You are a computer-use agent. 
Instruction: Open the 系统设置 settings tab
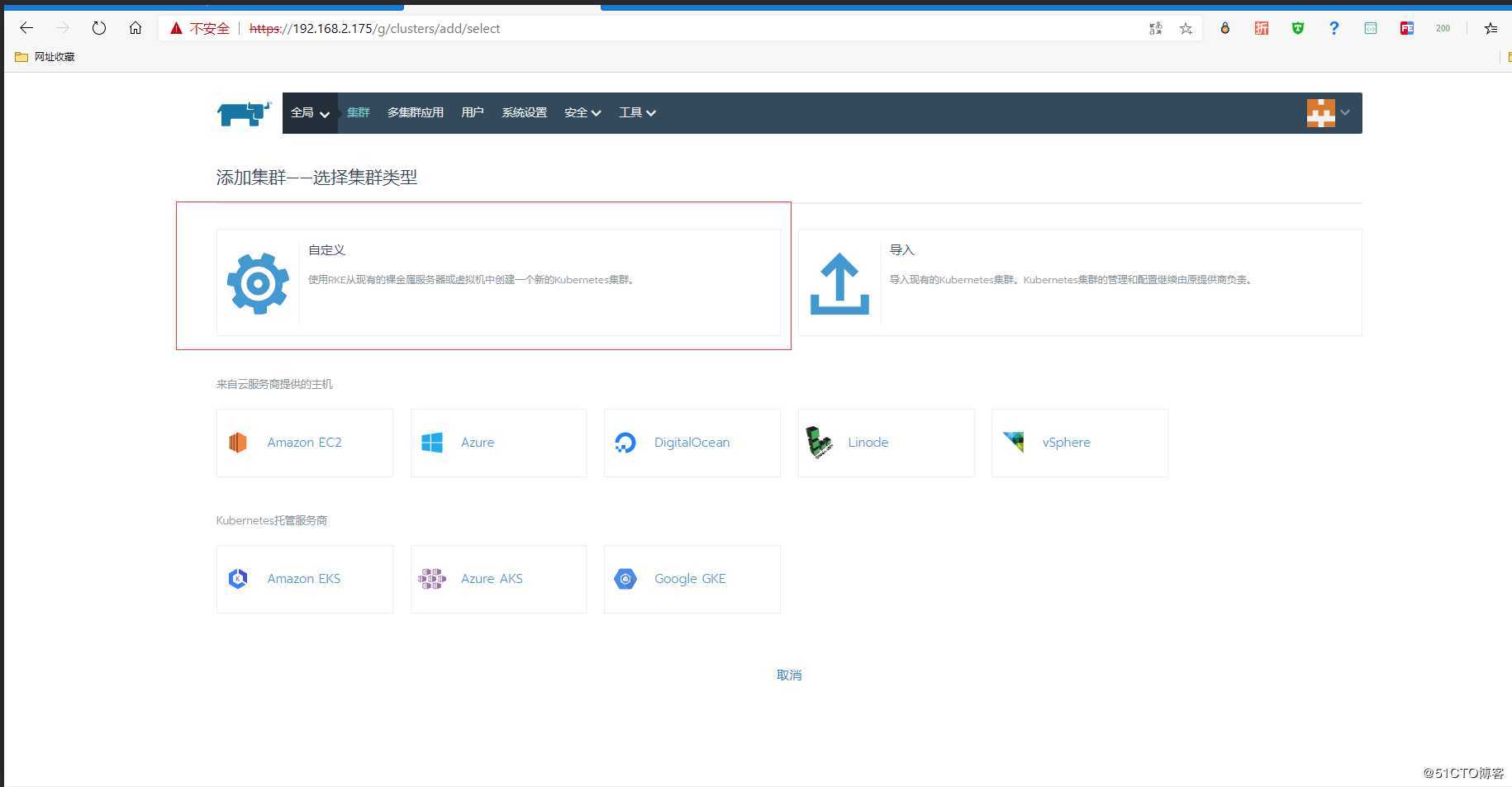coord(525,113)
